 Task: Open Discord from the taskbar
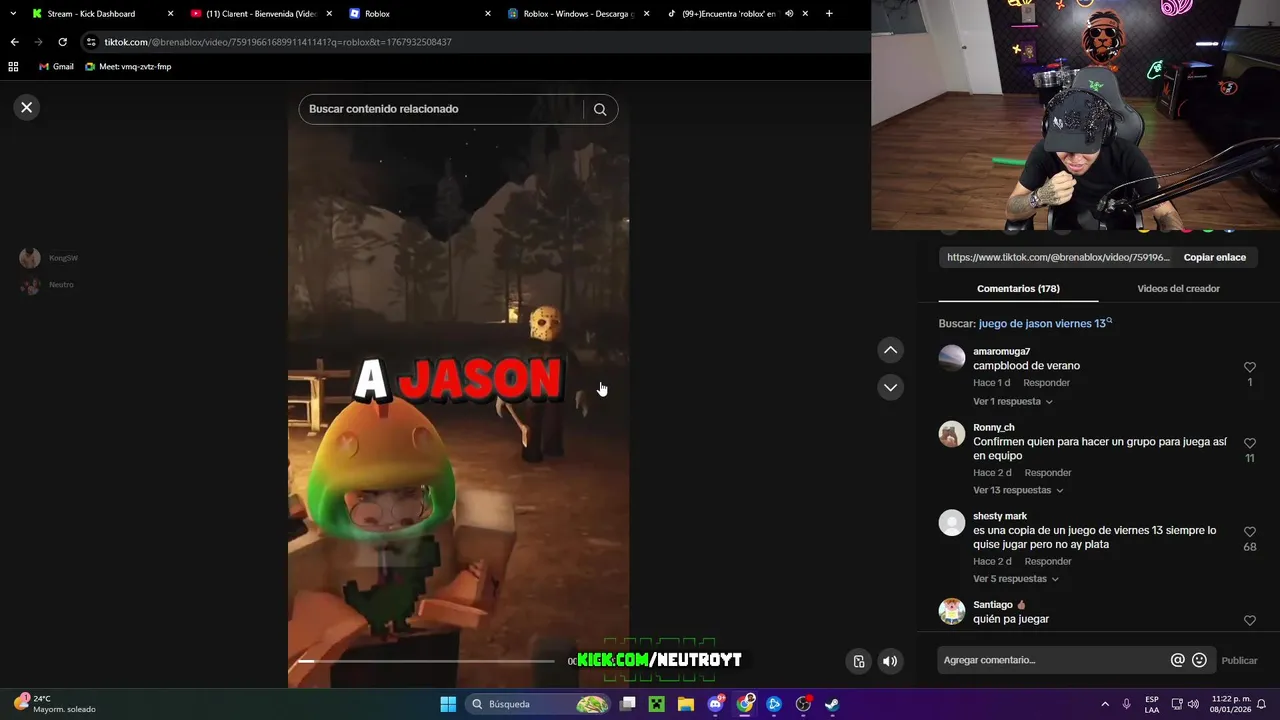pos(715,704)
